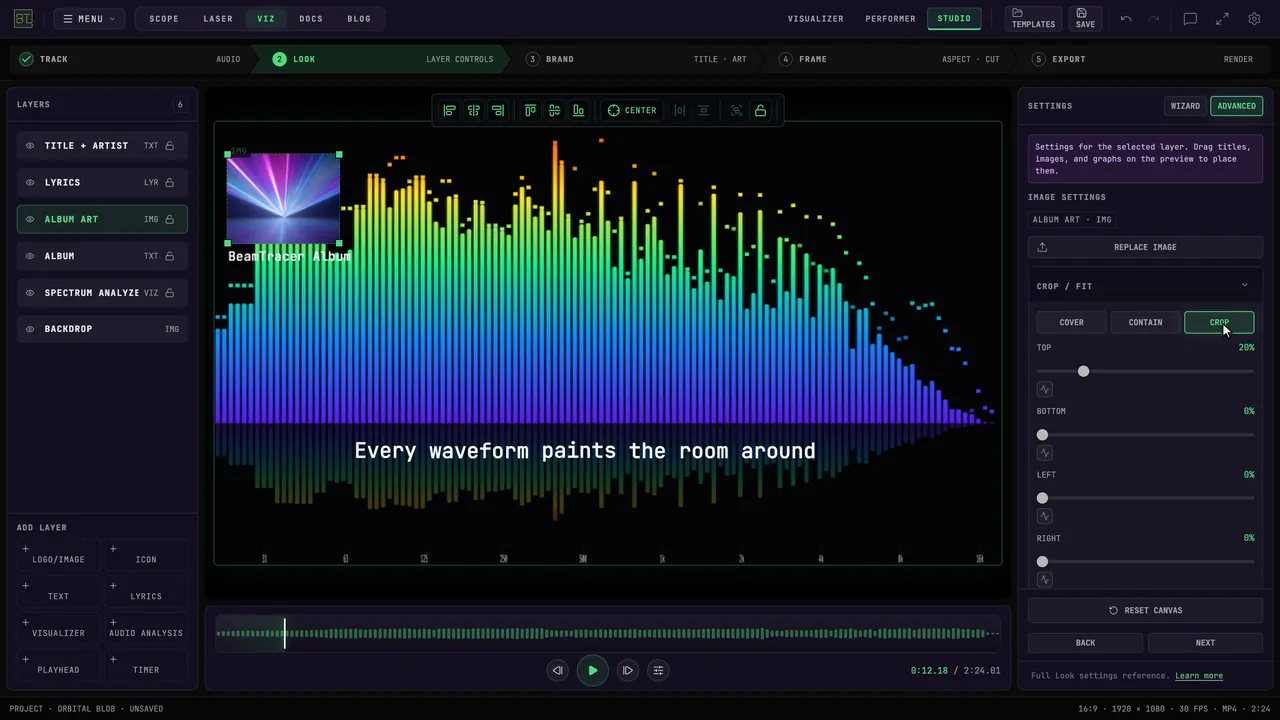
Task: Toggle visibility of Spectrum Analyzer layer
Action: [x=30, y=293]
